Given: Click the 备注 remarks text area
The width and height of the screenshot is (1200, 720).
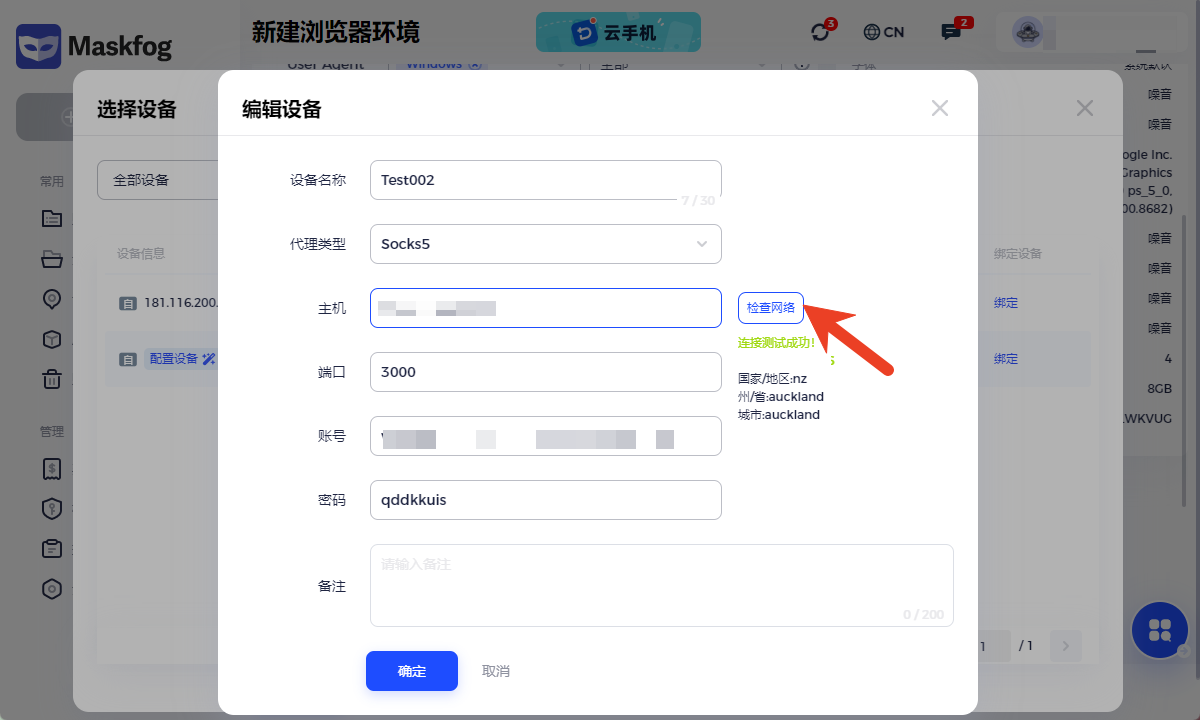Looking at the screenshot, I should coord(660,585).
